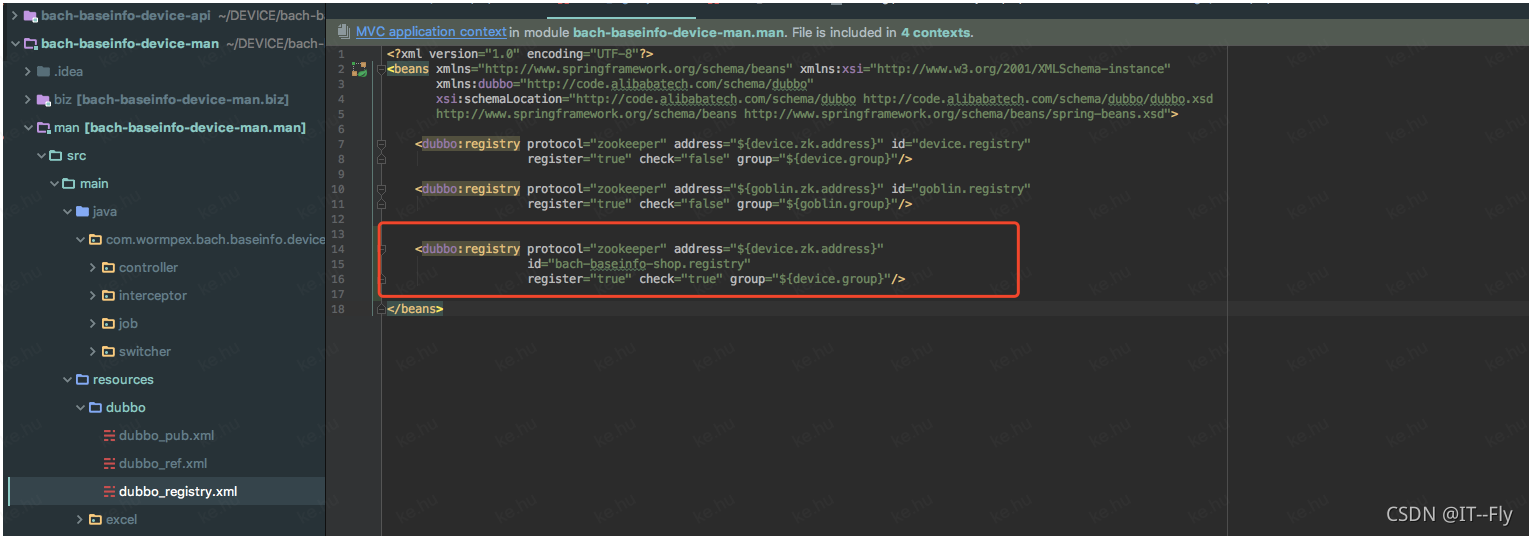Select the switcher package row
This screenshot has width=1529, height=536.
[165, 352]
